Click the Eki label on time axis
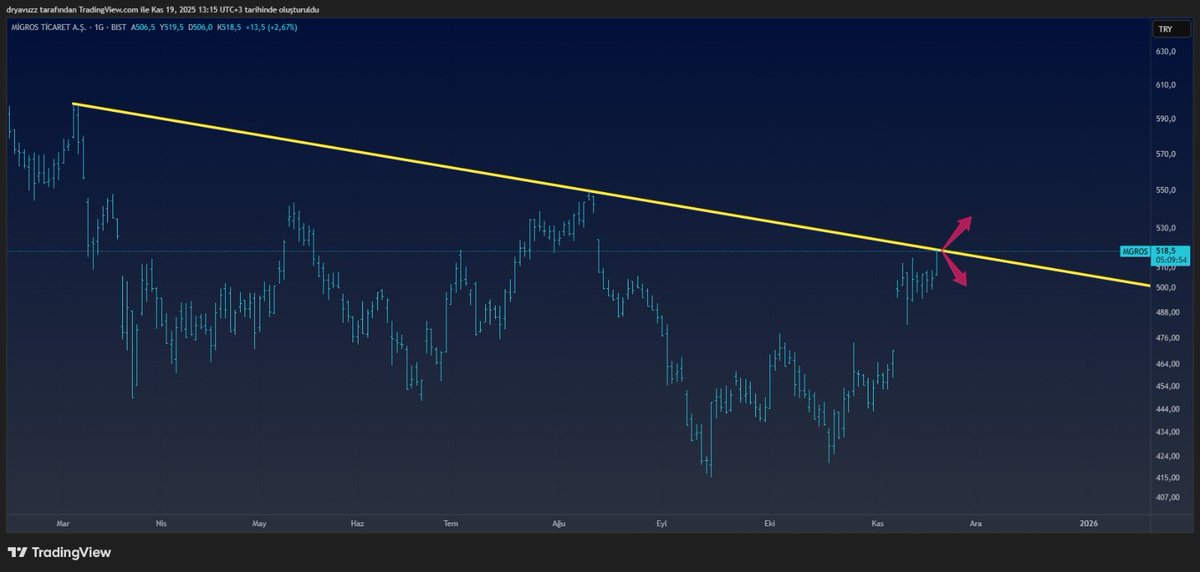Viewport: 1200px width, 572px height. (x=769, y=523)
